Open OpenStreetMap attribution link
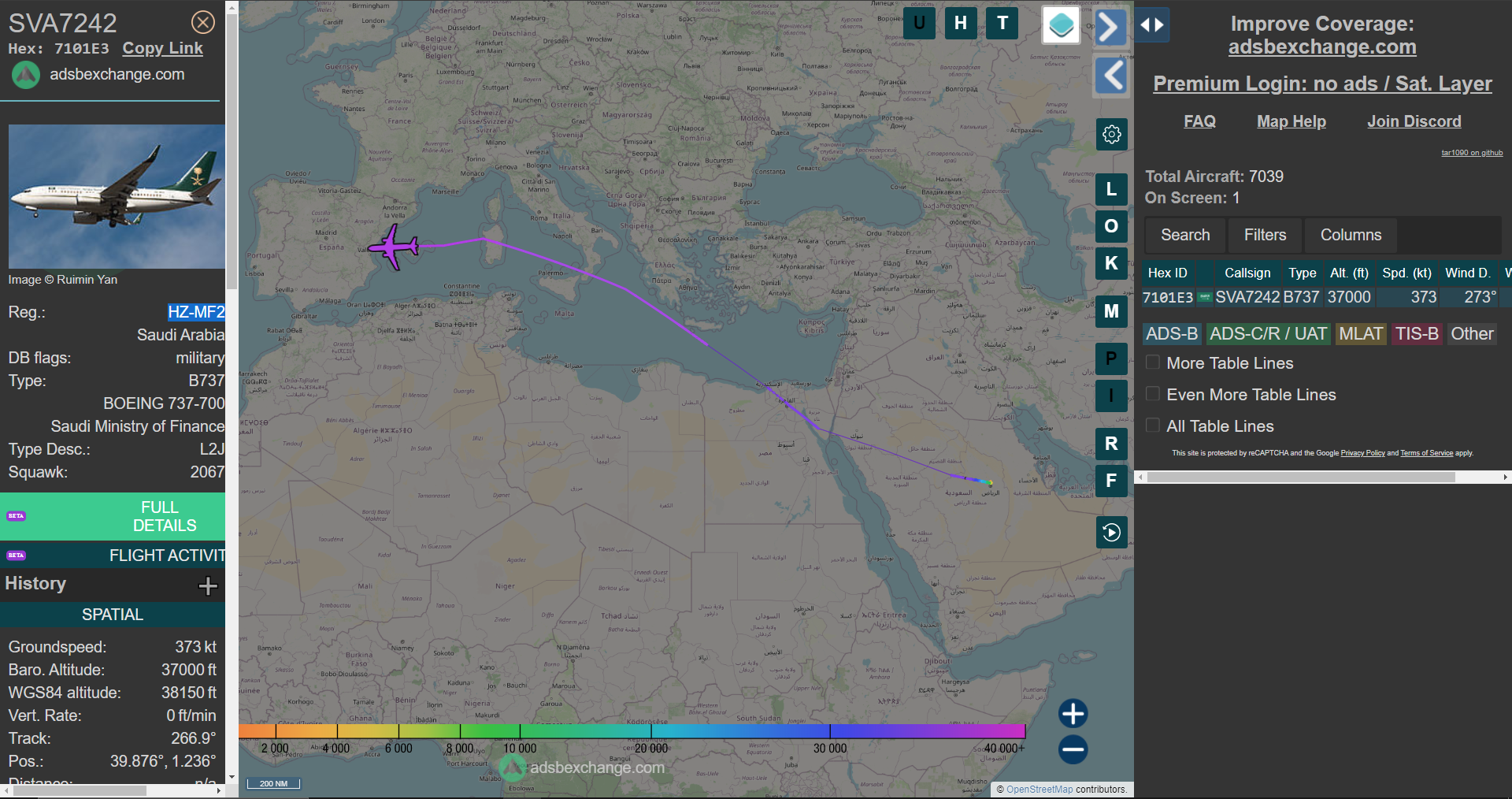Image resolution: width=1512 pixels, height=799 pixels. [x=1039, y=790]
